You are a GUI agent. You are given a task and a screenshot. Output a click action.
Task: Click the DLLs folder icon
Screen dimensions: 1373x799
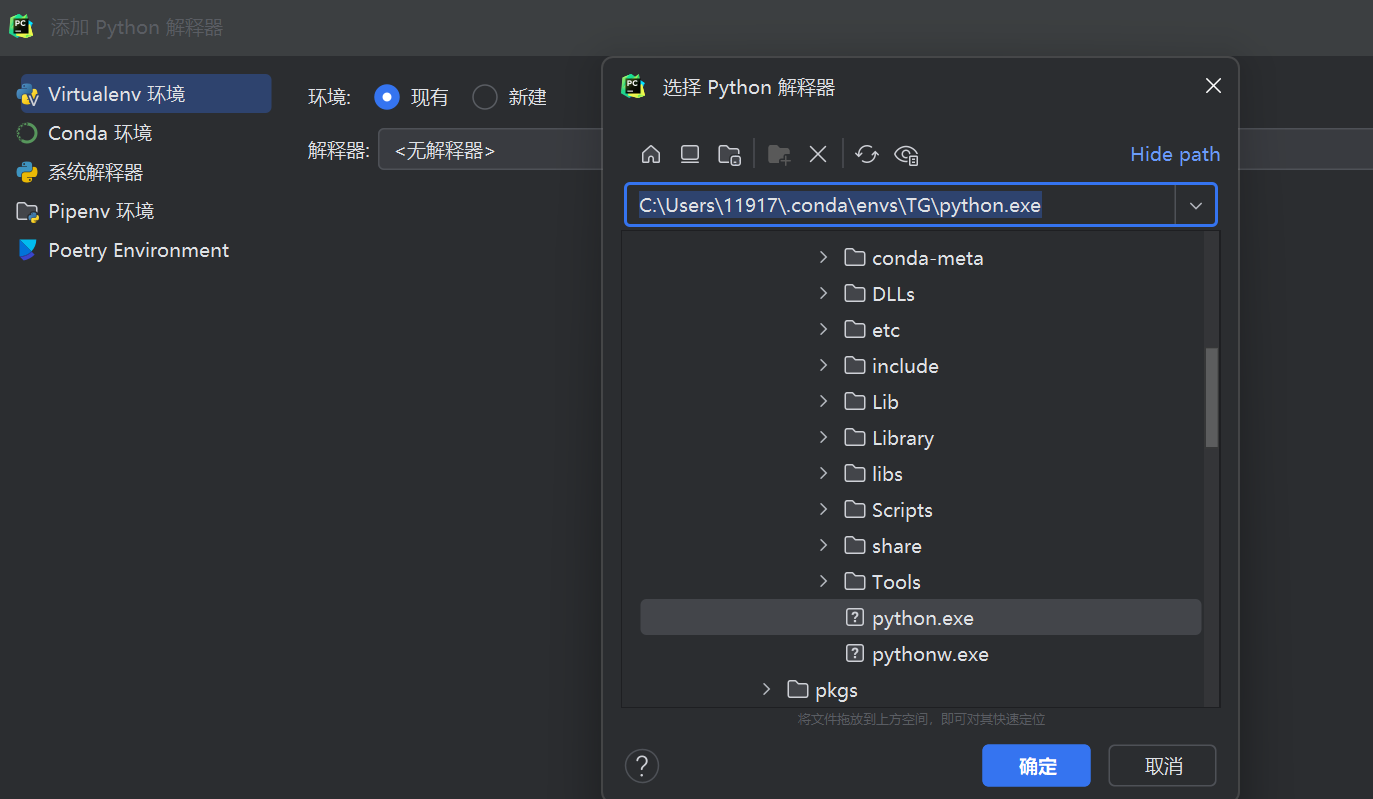854,294
